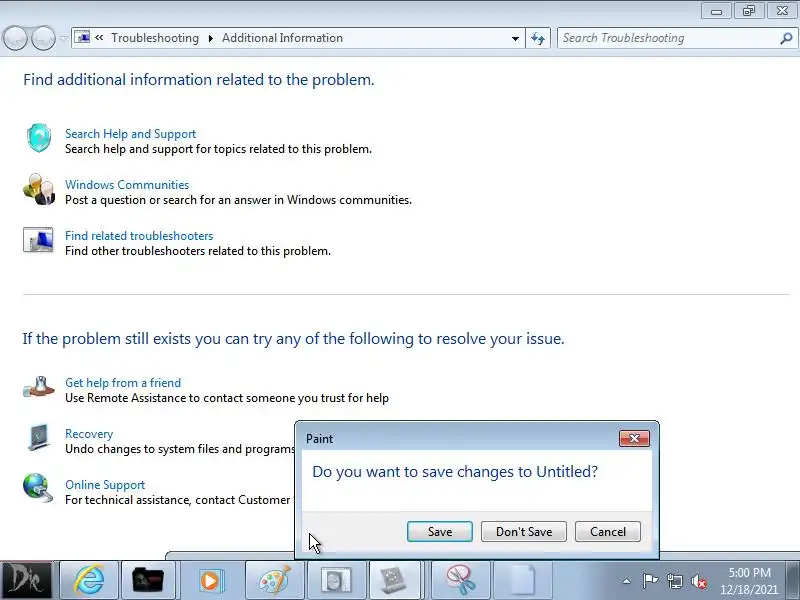Click the Search Help and Support shield icon

(39, 138)
